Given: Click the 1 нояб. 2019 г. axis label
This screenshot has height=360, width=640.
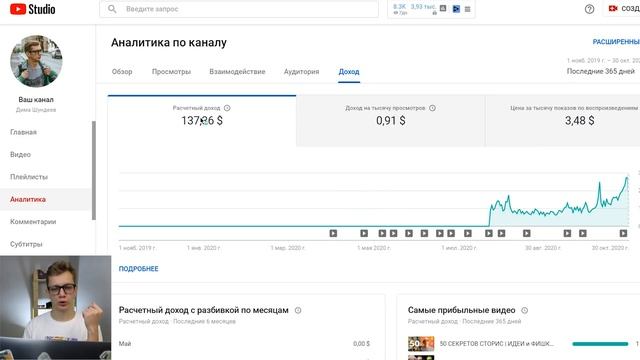Looking at the screenshot, I should pos(137,248).
